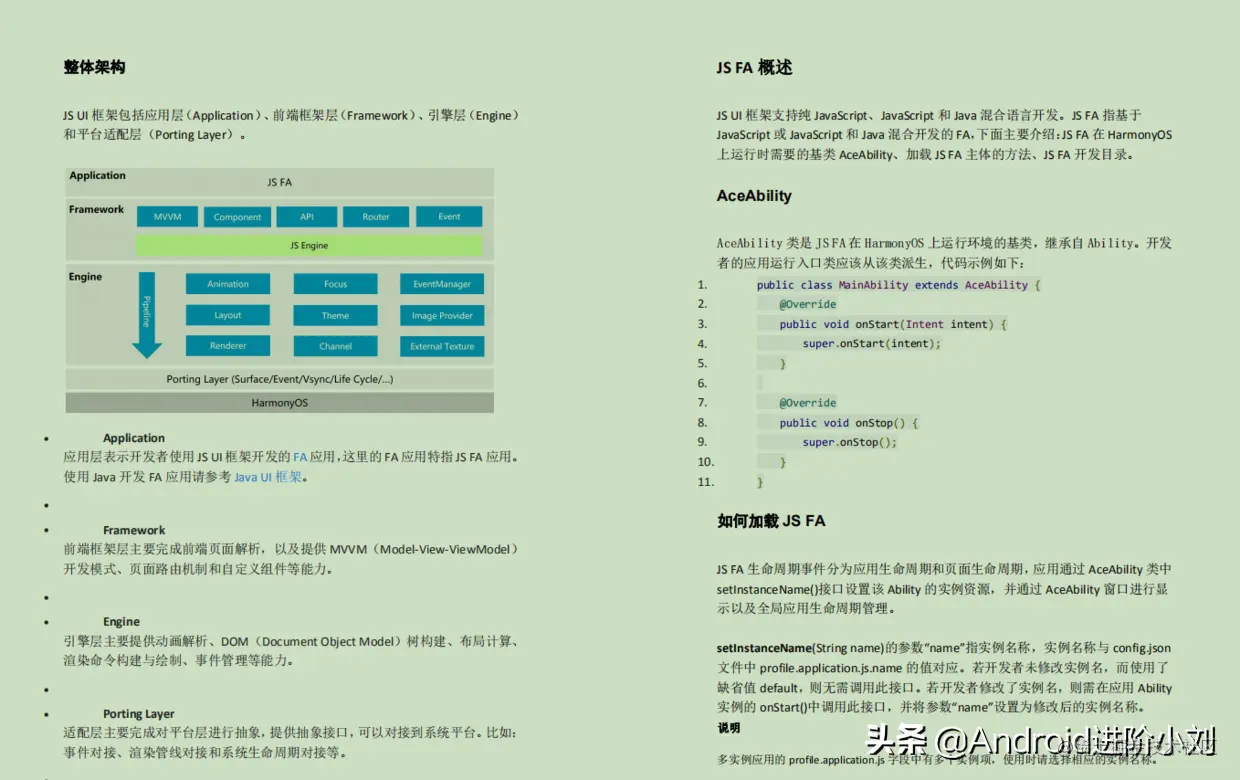Click the FA hyperlink in Application description
This screenshot has height=780, width=1240.
[x=300, y=457]
